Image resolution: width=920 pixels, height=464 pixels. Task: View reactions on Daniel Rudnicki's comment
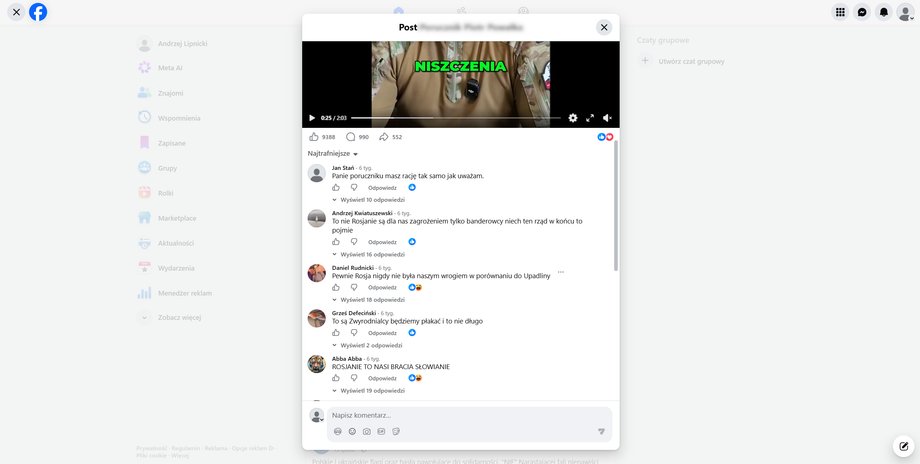pos(415,287)
